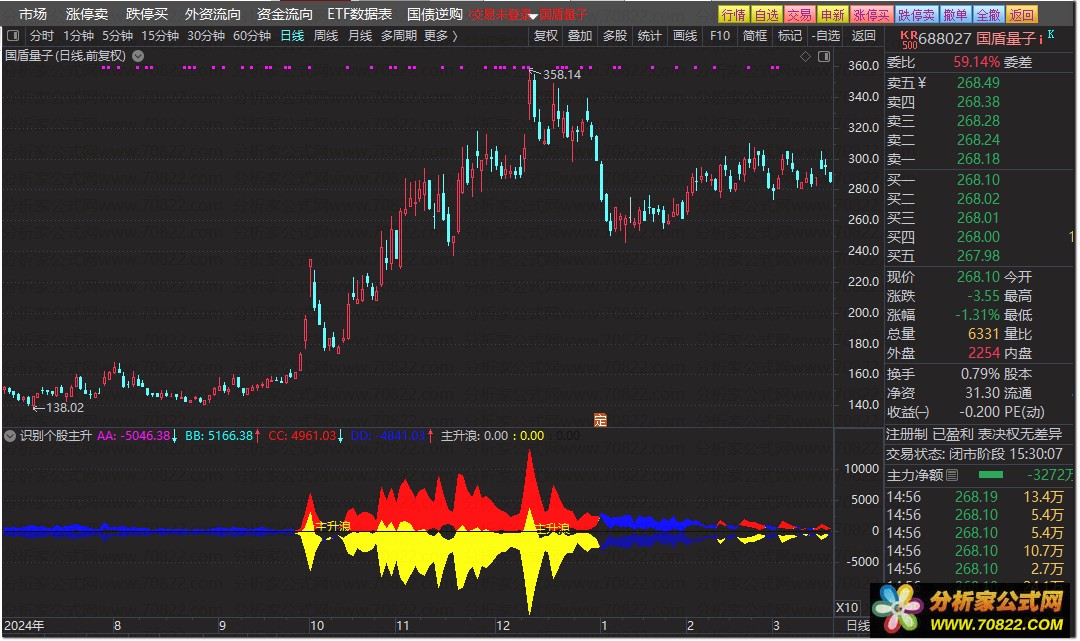Screen dimensions: 1080x641
Task: Open the 跌停买 menu item
Action: [147, 14]
